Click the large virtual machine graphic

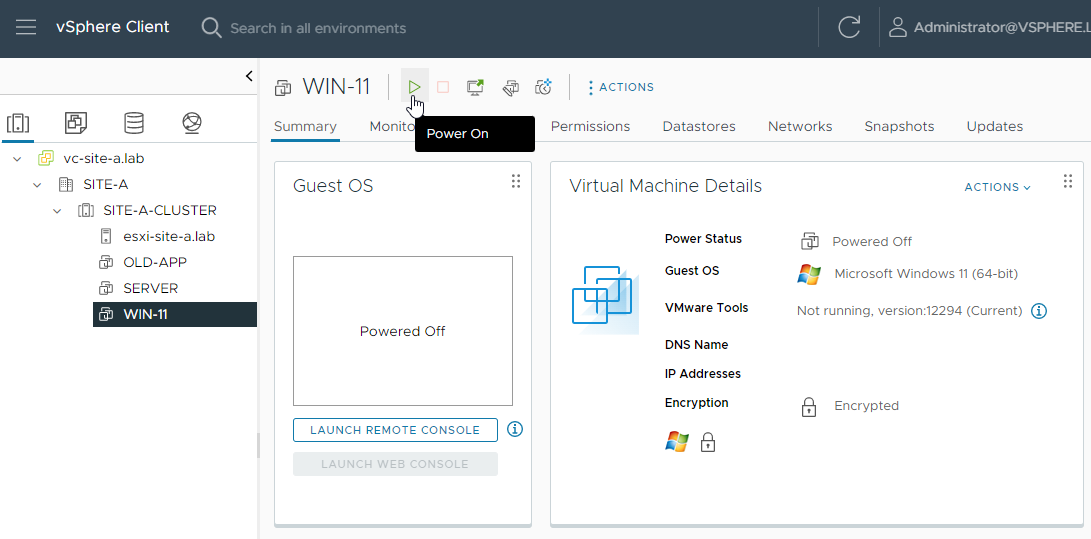pos(605,299)
